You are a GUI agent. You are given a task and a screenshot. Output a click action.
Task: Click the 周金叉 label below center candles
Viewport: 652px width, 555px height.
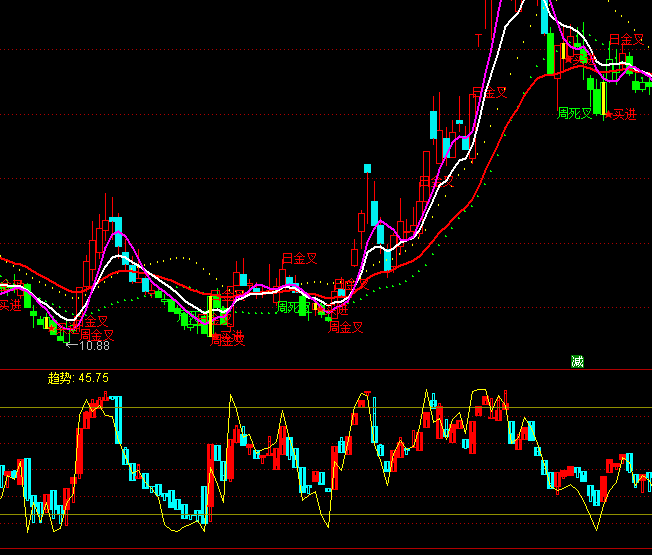(x=345, y=326)
